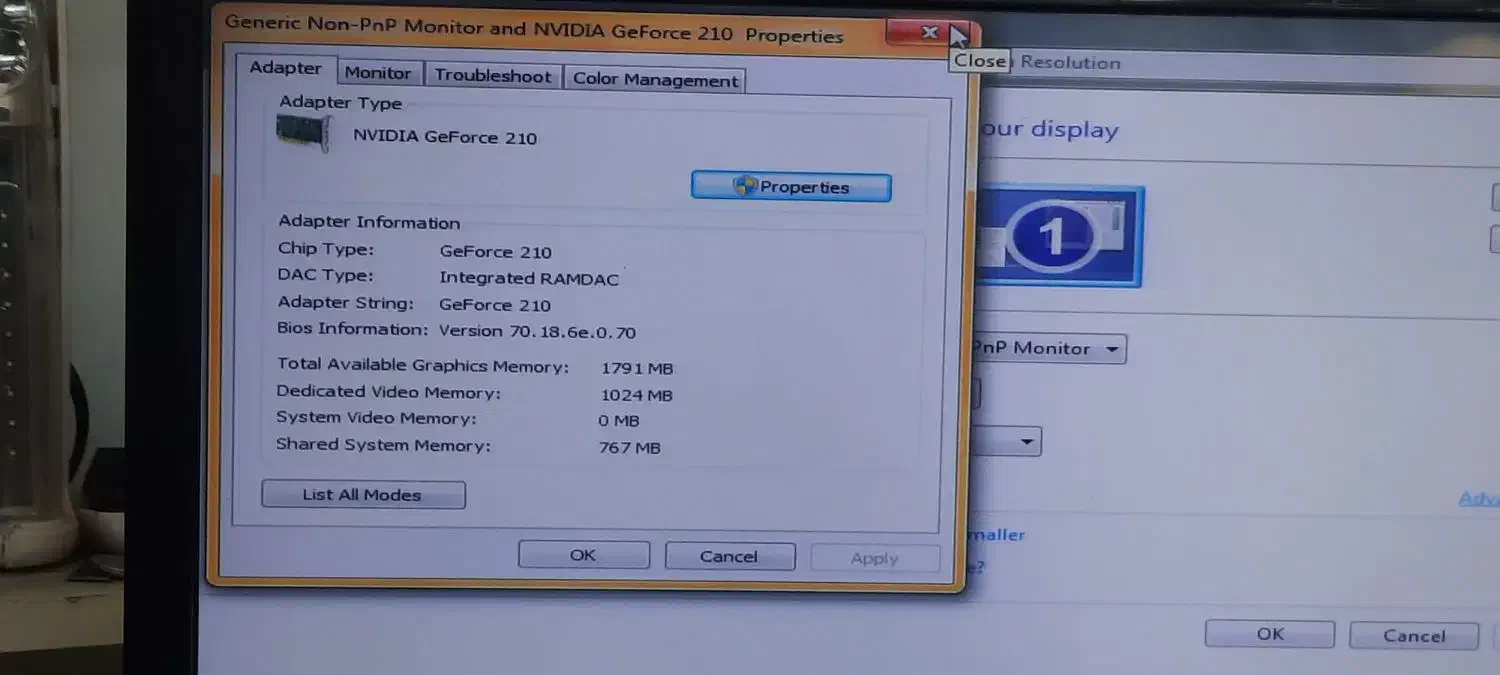
Task: Open the Monitor tab
Action: (x=377, y=73)
